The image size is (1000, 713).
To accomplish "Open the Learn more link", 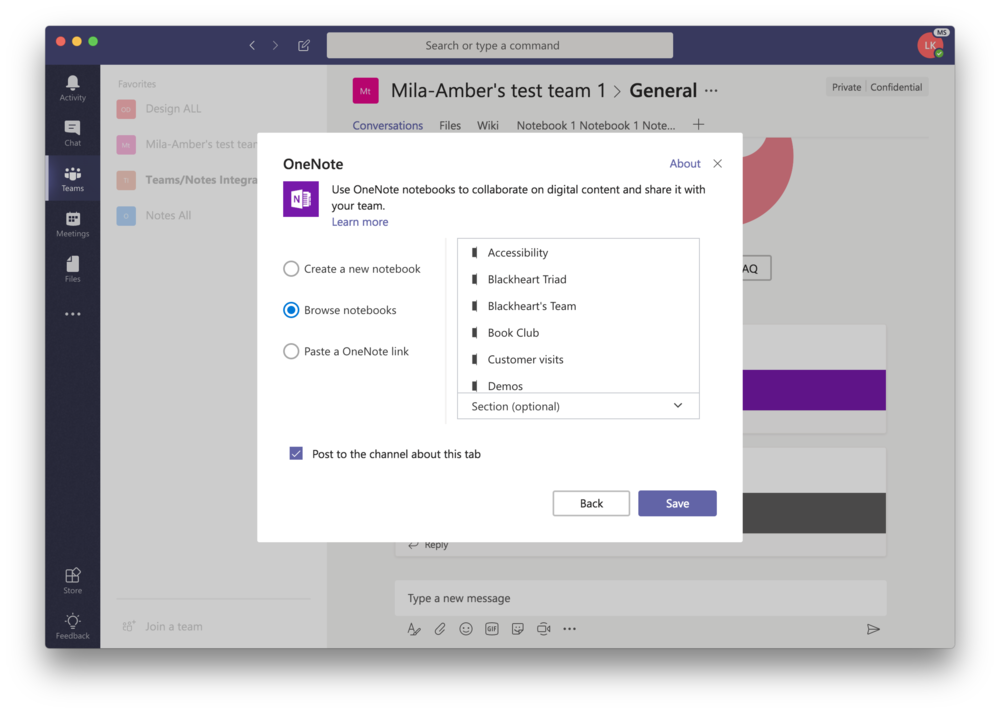I will pyautogui.click(x=360, y=222).
